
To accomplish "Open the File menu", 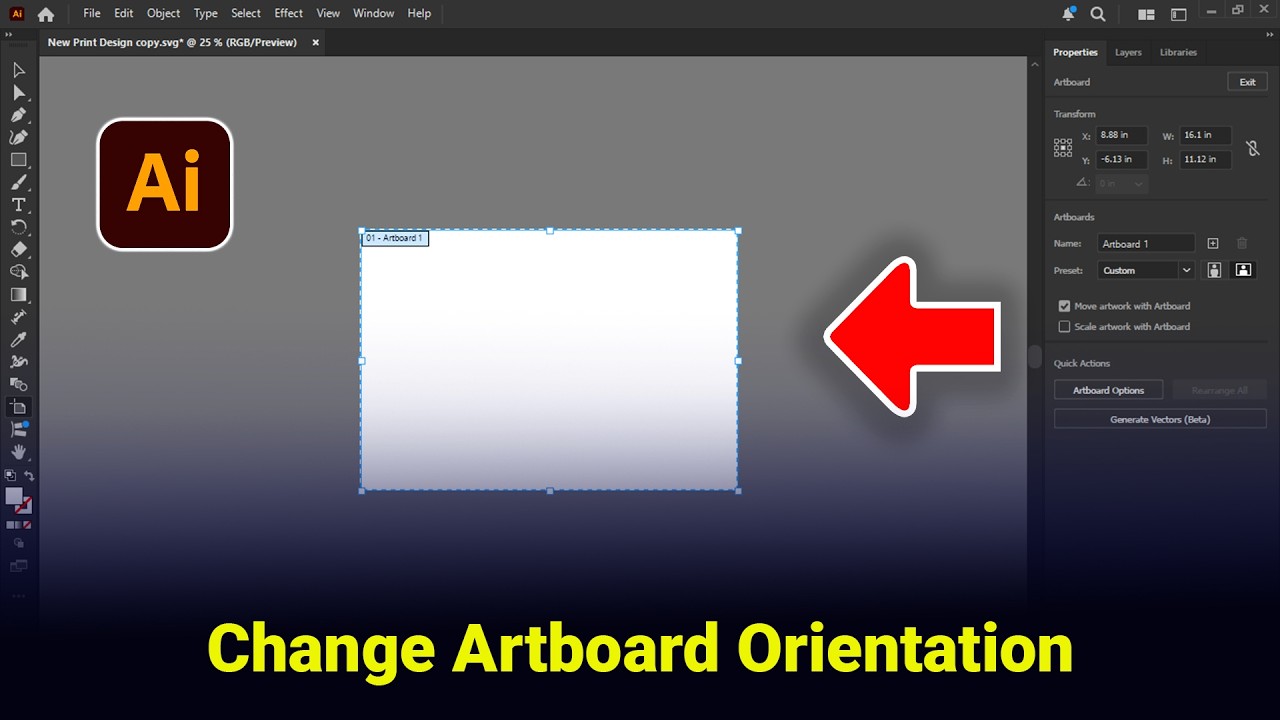I will [92, 13].
